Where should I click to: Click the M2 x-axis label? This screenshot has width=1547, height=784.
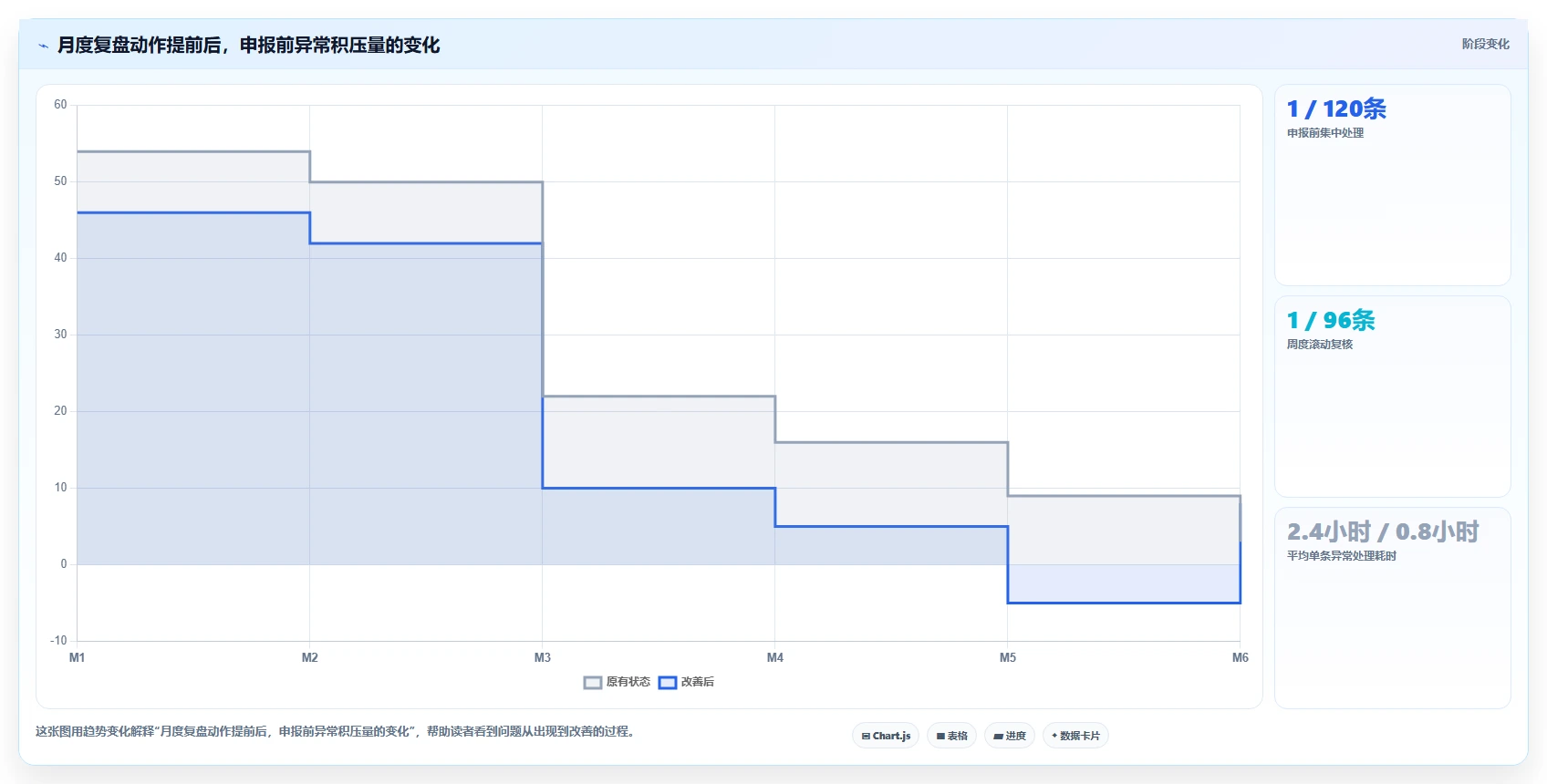click(310, 657)
